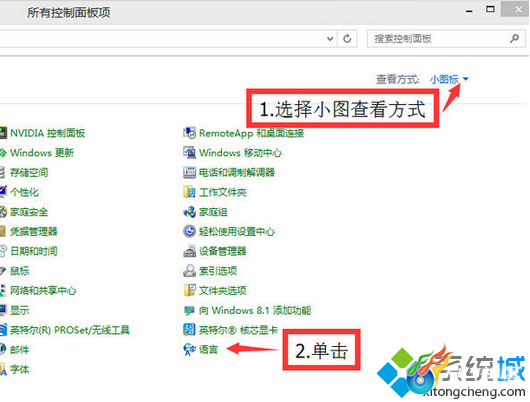This screenshot has height=402, width=530.
Task: Click into the 搜索控制面板 search field
Action: click(x=438, y=39)
